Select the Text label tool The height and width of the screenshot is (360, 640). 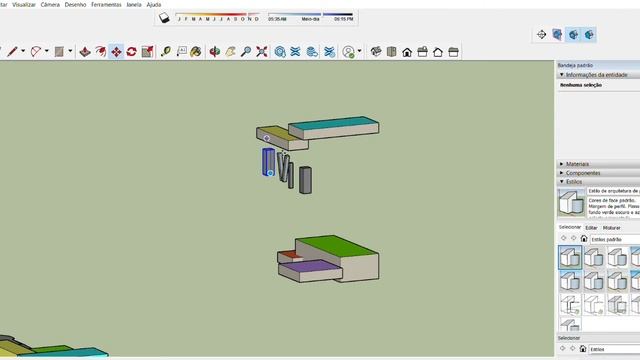point(182,51)
